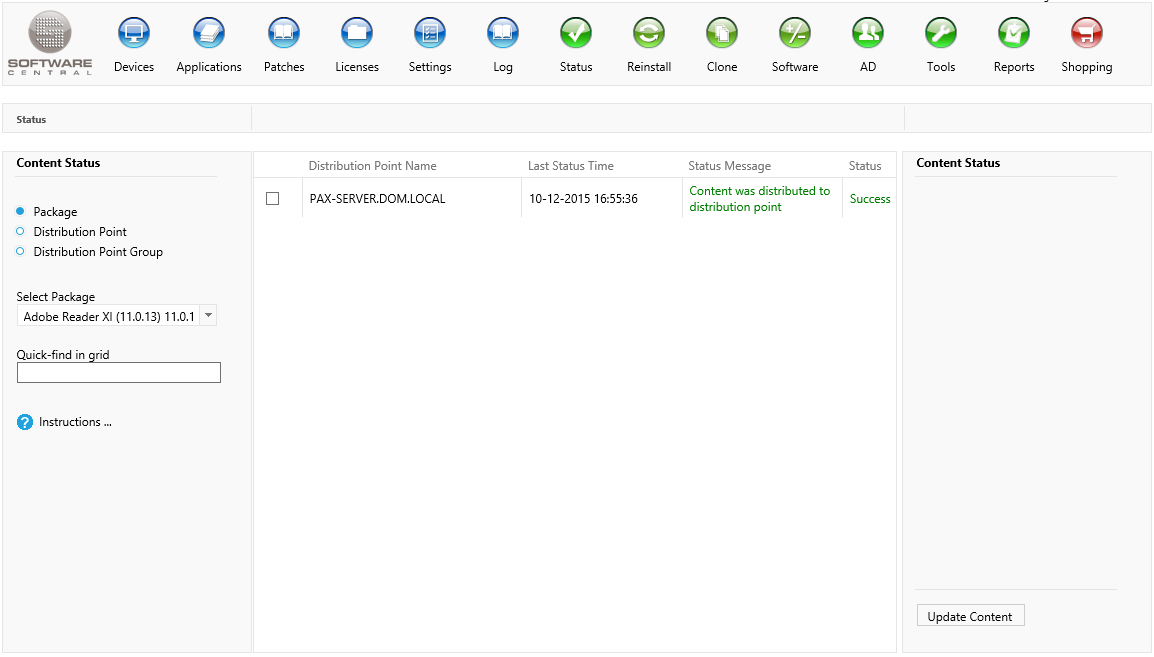Image resolution: width=1154 pixels, height=657 pixels.
Task: Open the AD icon
Action: pyautogui.click(x=868, y=34)
